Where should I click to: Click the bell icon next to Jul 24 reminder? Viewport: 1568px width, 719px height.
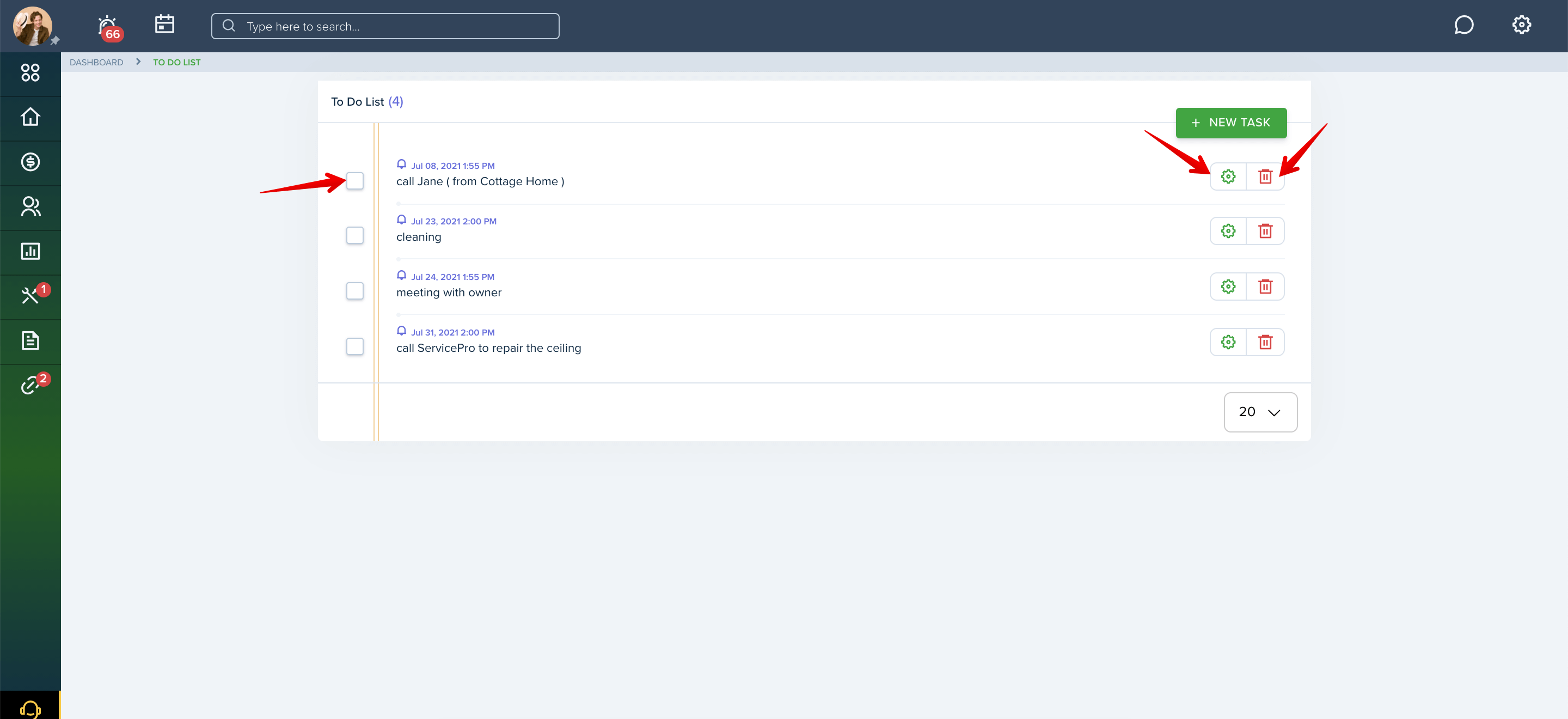point(401,275)
